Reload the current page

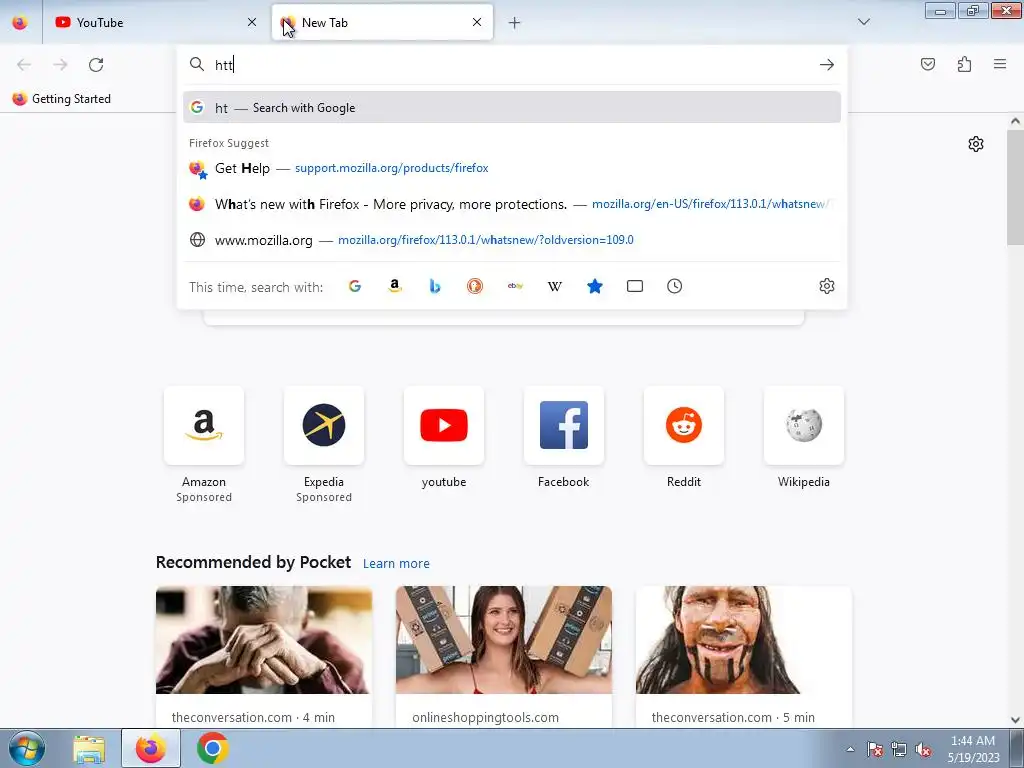[96, 65]
